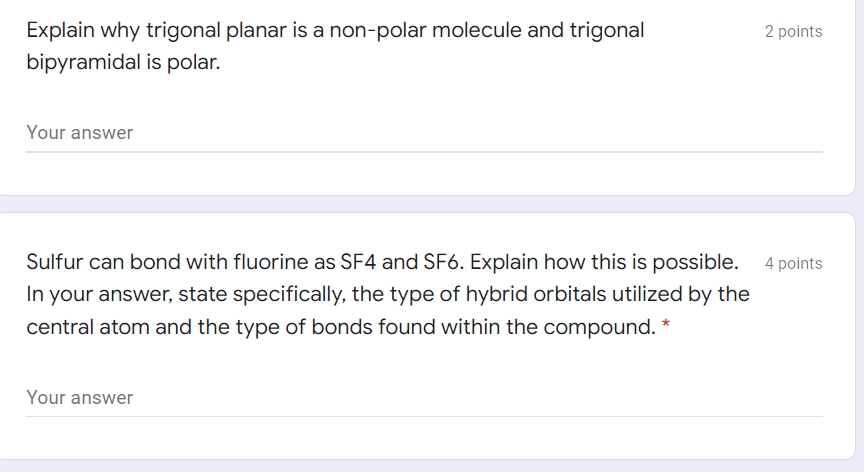The image size is (864, 472).
Task: Click the "4 points" label
Action: (793, 264)
